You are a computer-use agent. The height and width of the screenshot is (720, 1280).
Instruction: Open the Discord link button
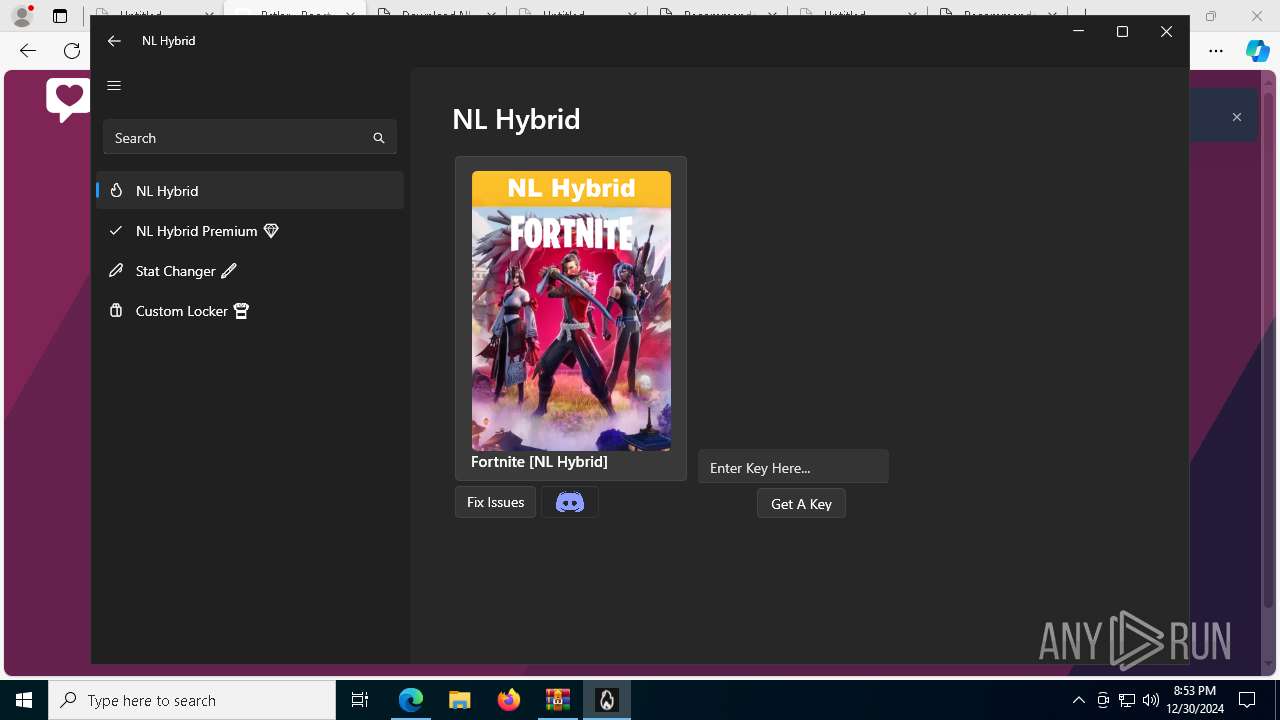point(570,502)
